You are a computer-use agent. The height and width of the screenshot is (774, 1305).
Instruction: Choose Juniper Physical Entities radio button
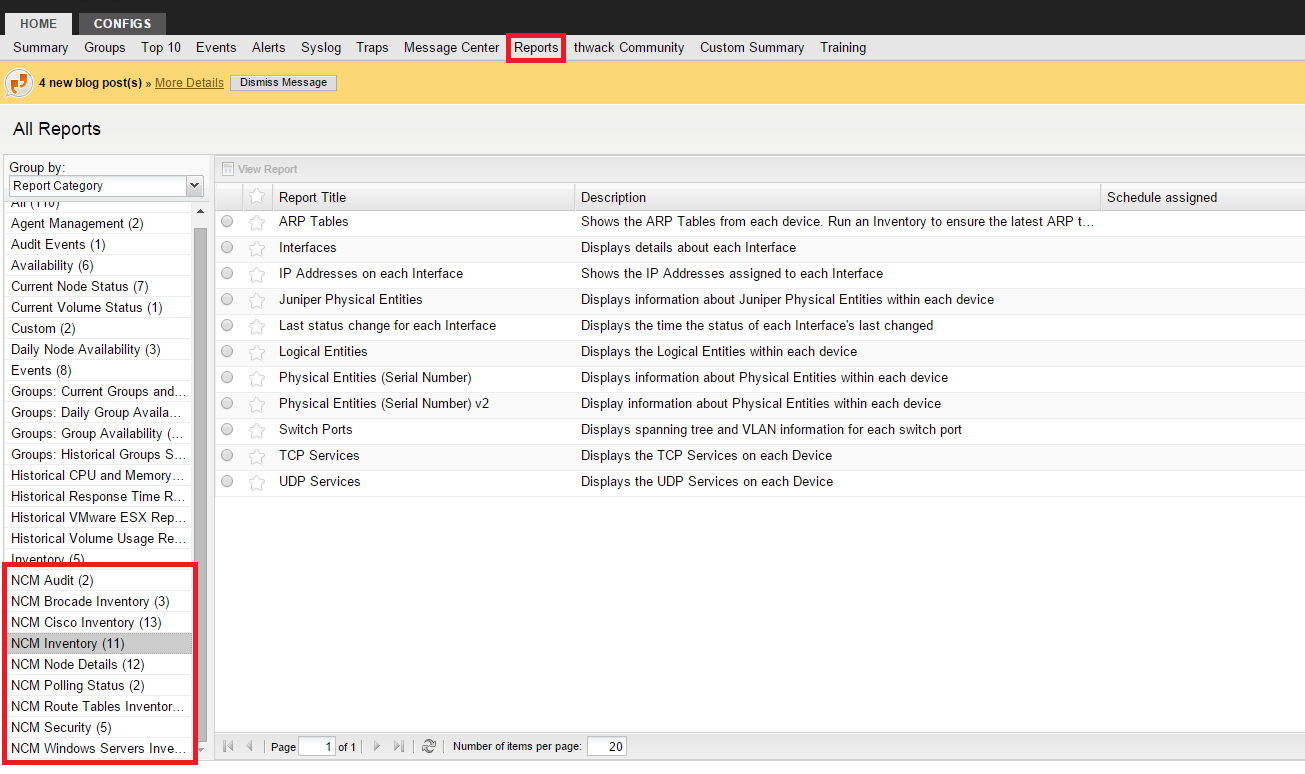227,299
